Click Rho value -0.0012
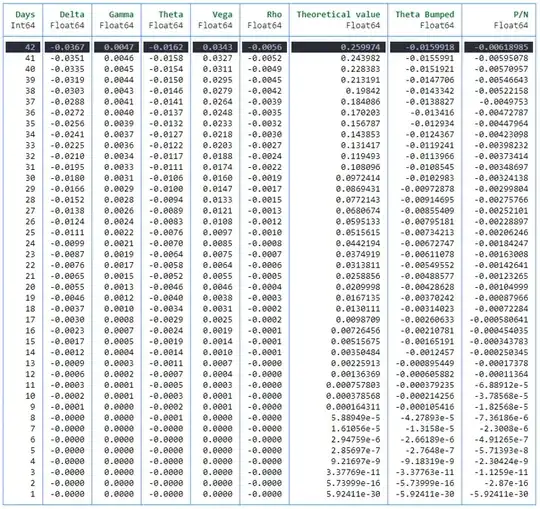 point(265,221)
